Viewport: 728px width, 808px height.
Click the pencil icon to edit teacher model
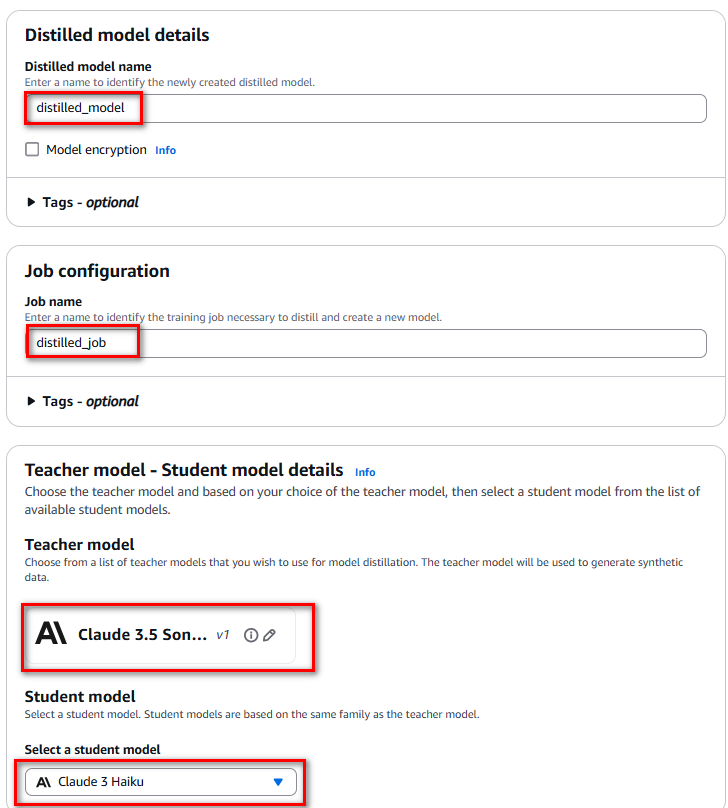point(269,635)
